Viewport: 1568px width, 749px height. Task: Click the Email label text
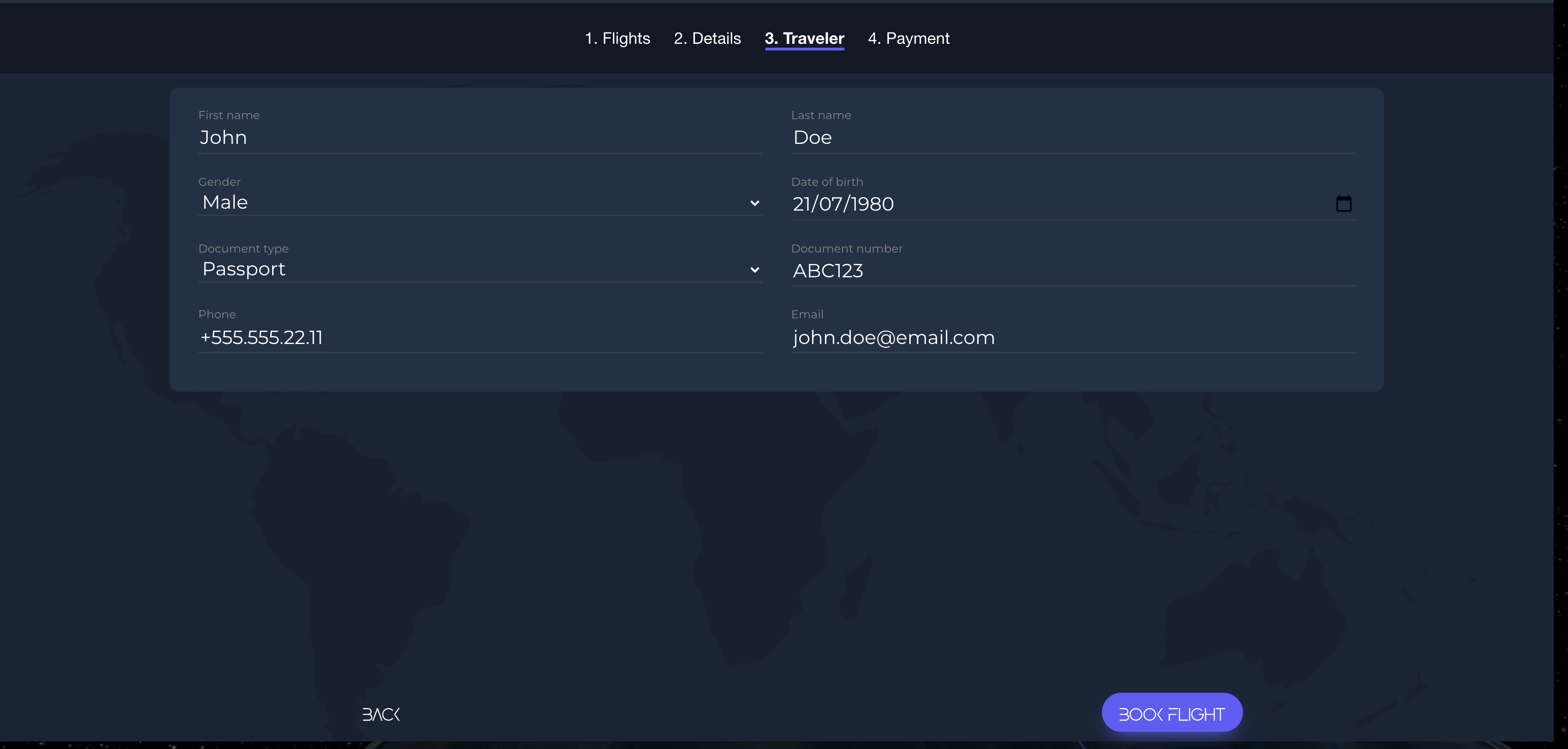[x=807, y=314]
